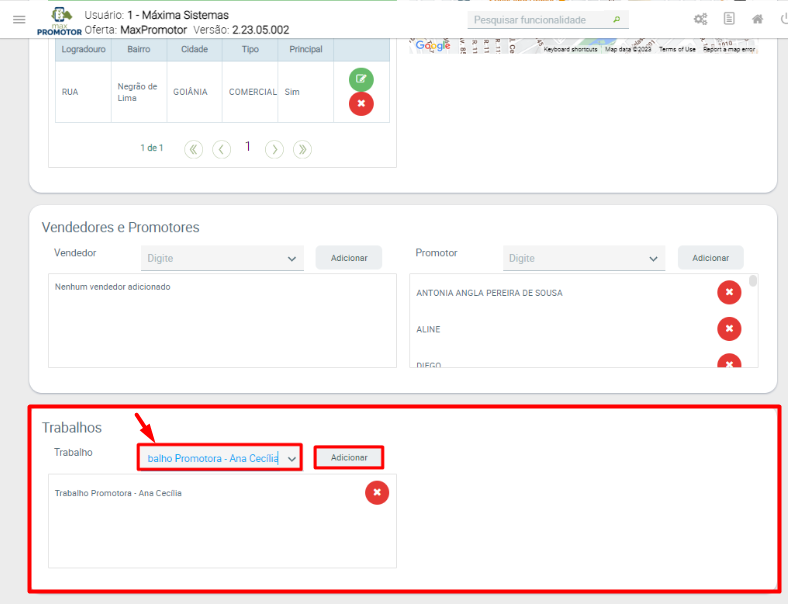Click page number 1
The height and width of the screenshot is (604, 788).
248,146
